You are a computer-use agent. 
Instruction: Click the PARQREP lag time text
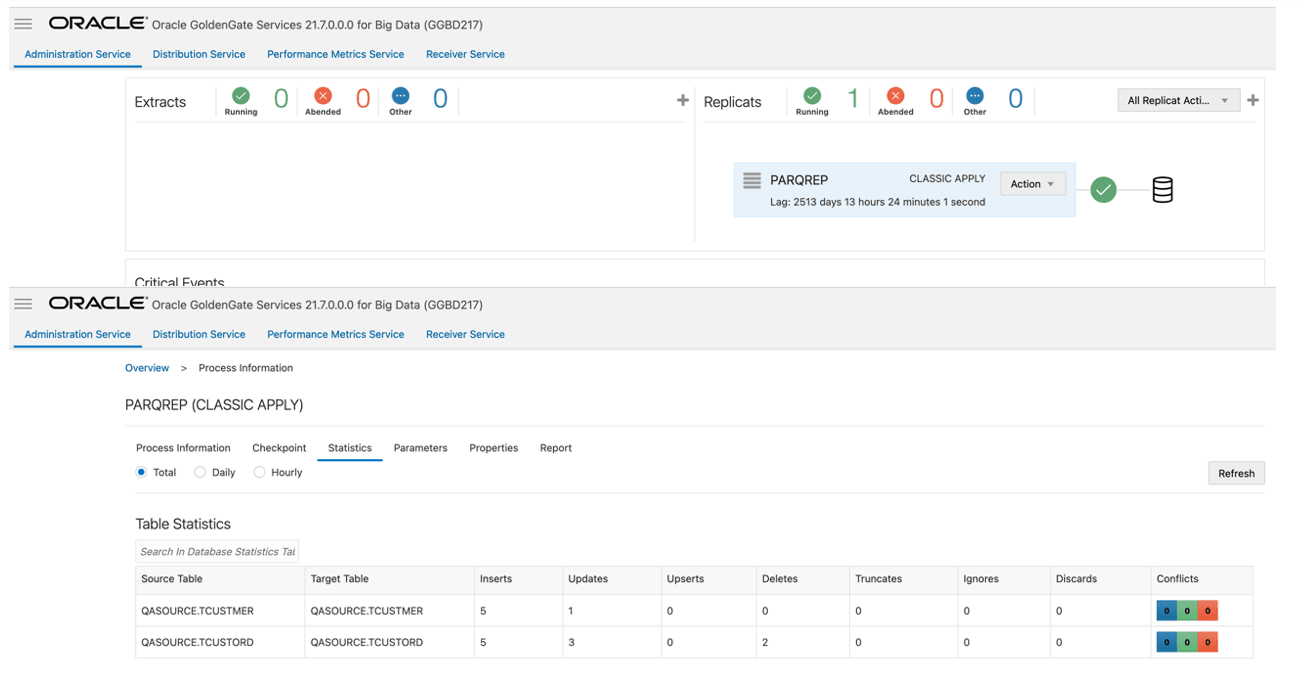(878, 202)
